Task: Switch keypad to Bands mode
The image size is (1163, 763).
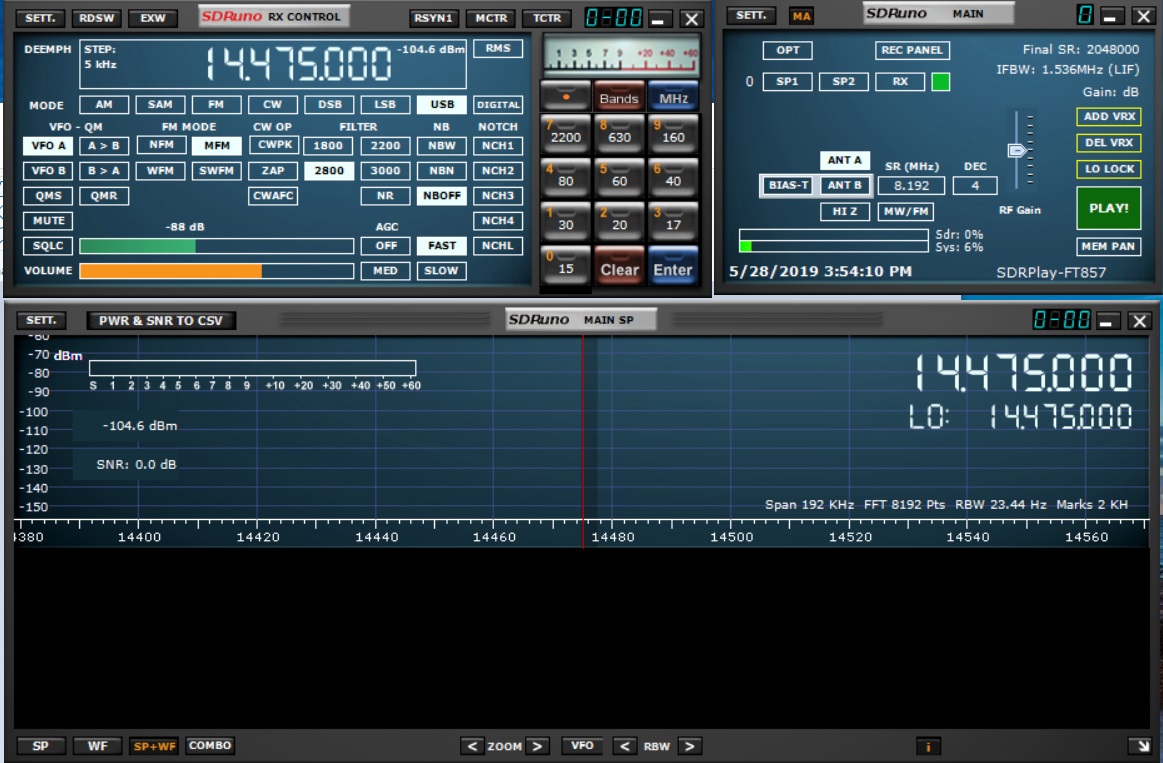Action: (x=619, y=96)
